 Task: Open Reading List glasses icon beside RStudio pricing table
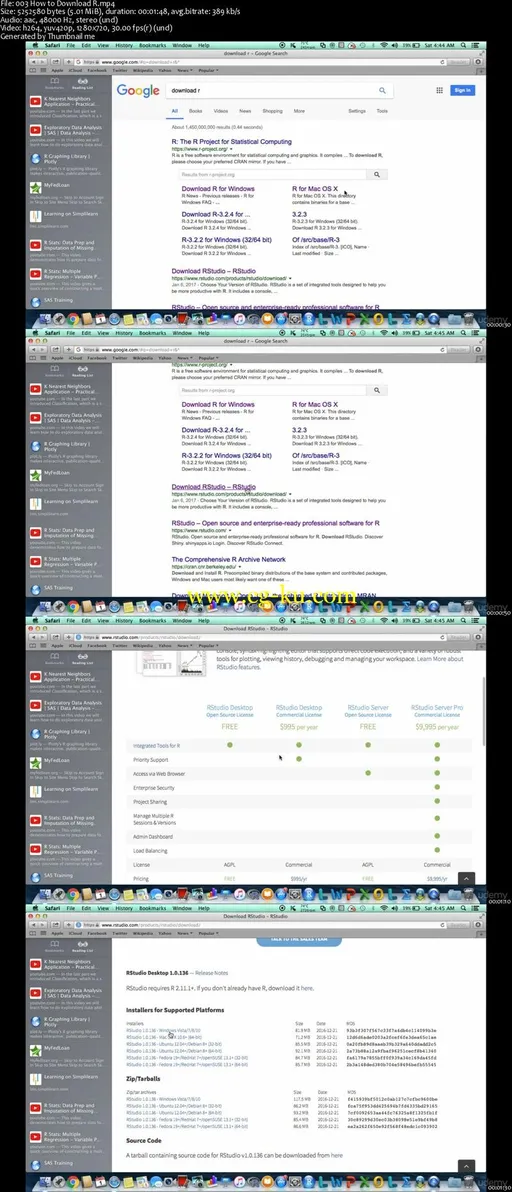click(x=82, y=655)
